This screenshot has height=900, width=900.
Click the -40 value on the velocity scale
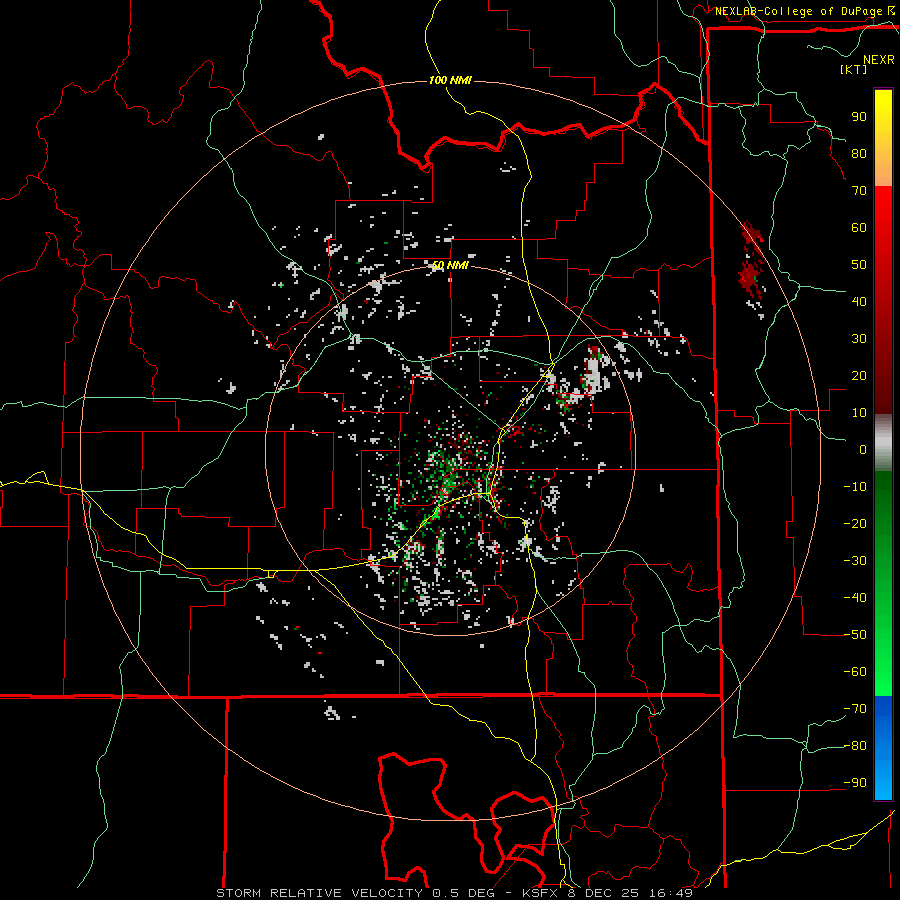(x=855, y=598)
